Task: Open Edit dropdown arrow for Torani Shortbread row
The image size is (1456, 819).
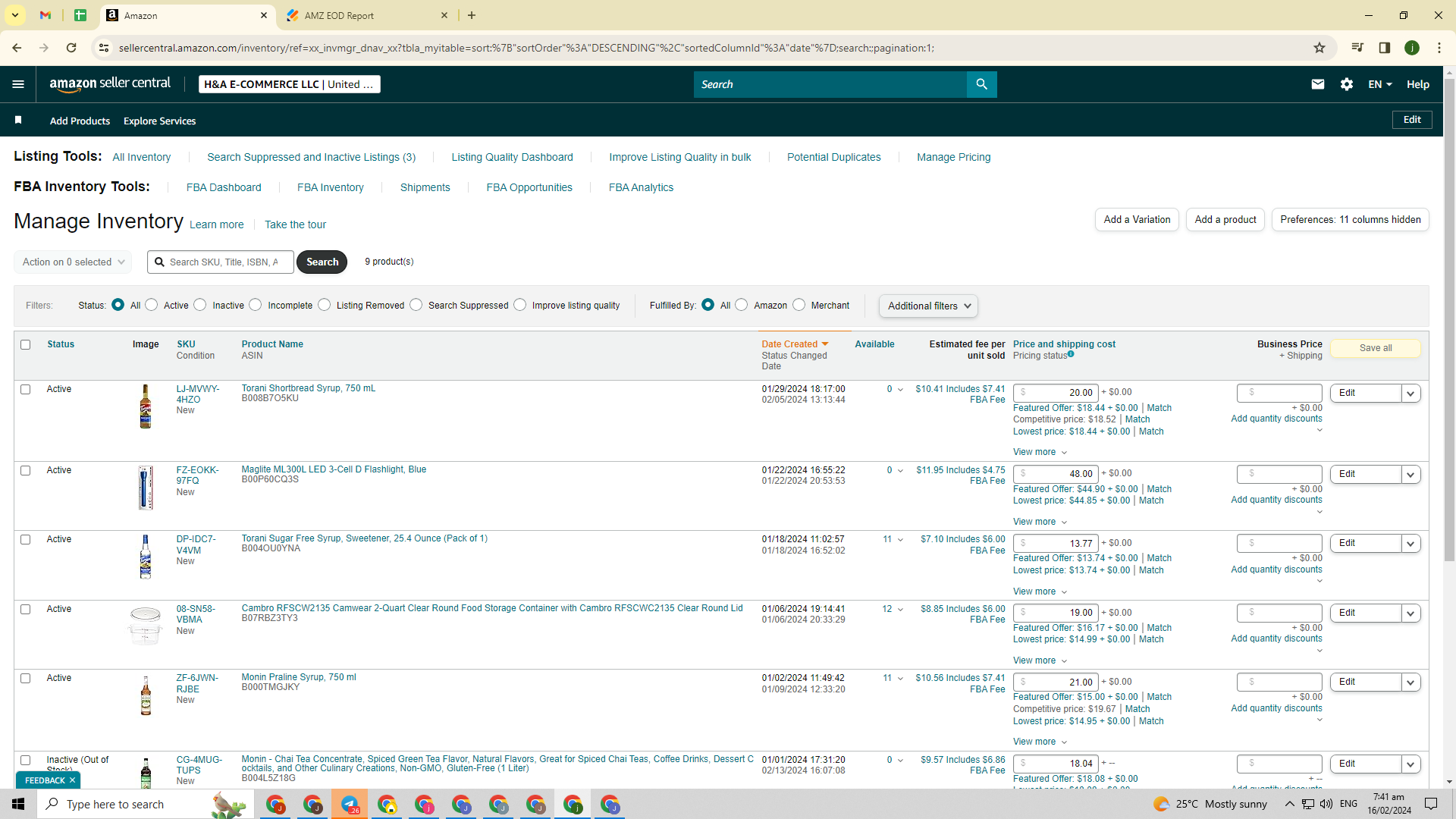Action: point(1411,393)
